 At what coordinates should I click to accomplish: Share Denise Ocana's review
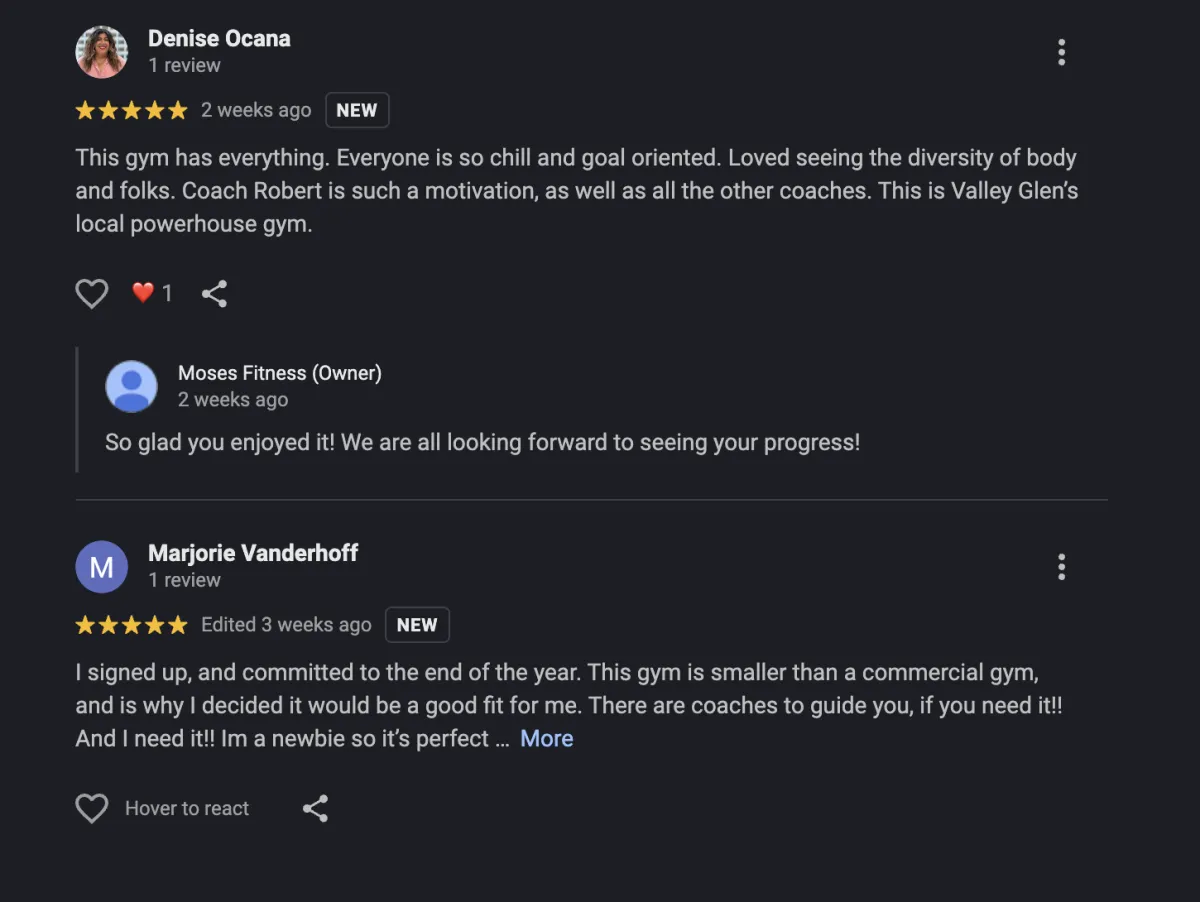point(214,293)
